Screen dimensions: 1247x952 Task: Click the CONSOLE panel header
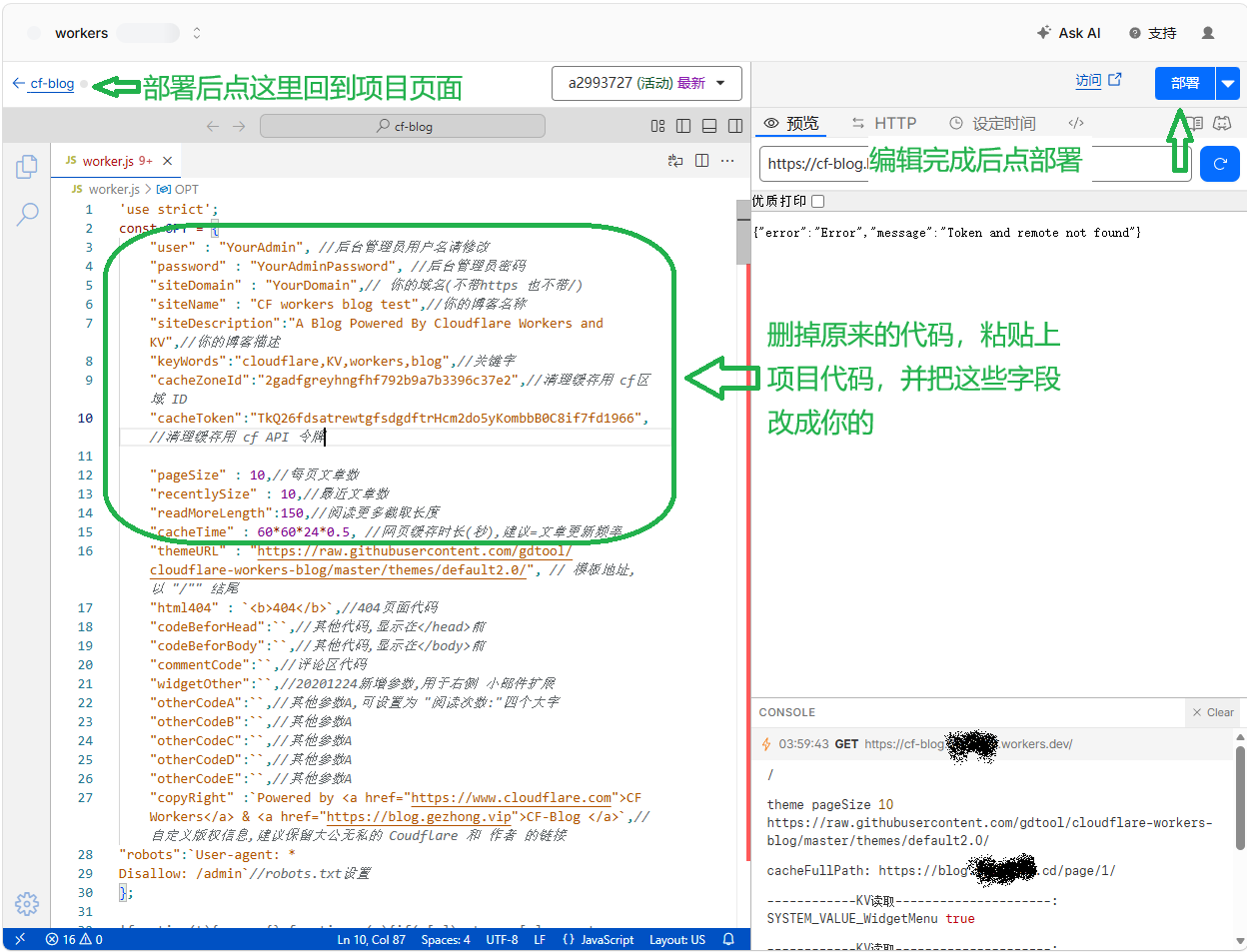[x=786, y=712]
